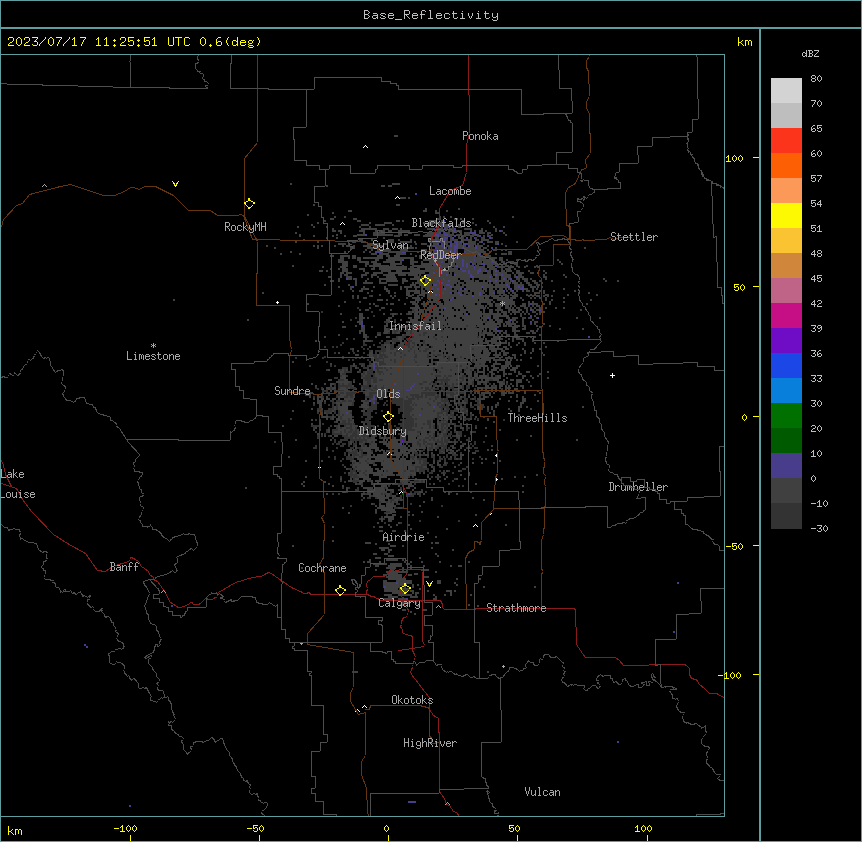Select the Vulcan town label

coord(542,792)
